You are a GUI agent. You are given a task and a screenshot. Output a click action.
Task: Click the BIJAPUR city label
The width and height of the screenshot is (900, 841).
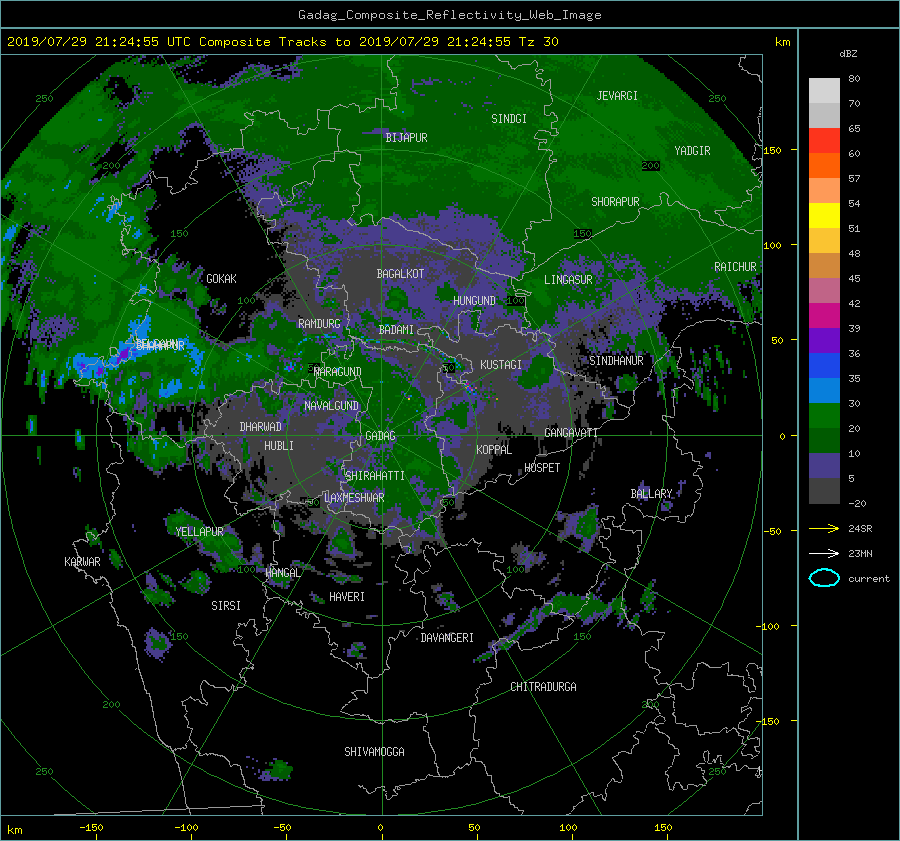pyautogui.click(x=406, y=138)
